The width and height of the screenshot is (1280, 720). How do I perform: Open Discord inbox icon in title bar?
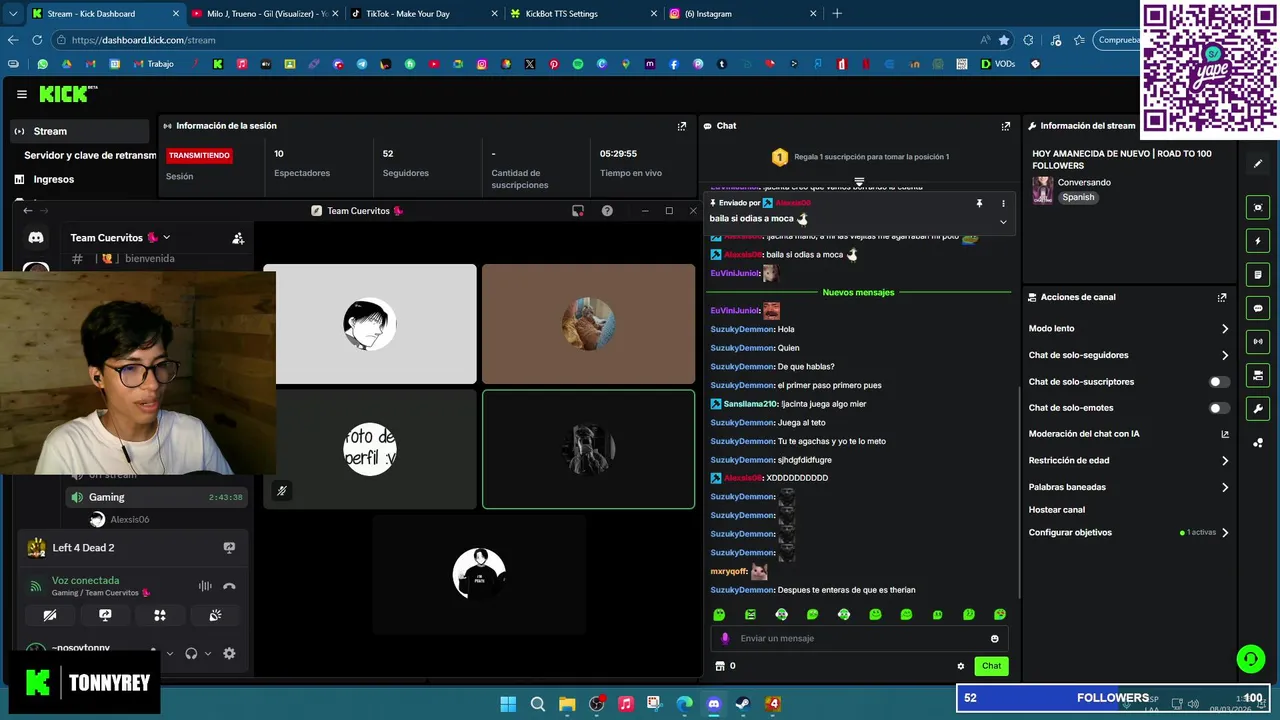tap(578, 211)
